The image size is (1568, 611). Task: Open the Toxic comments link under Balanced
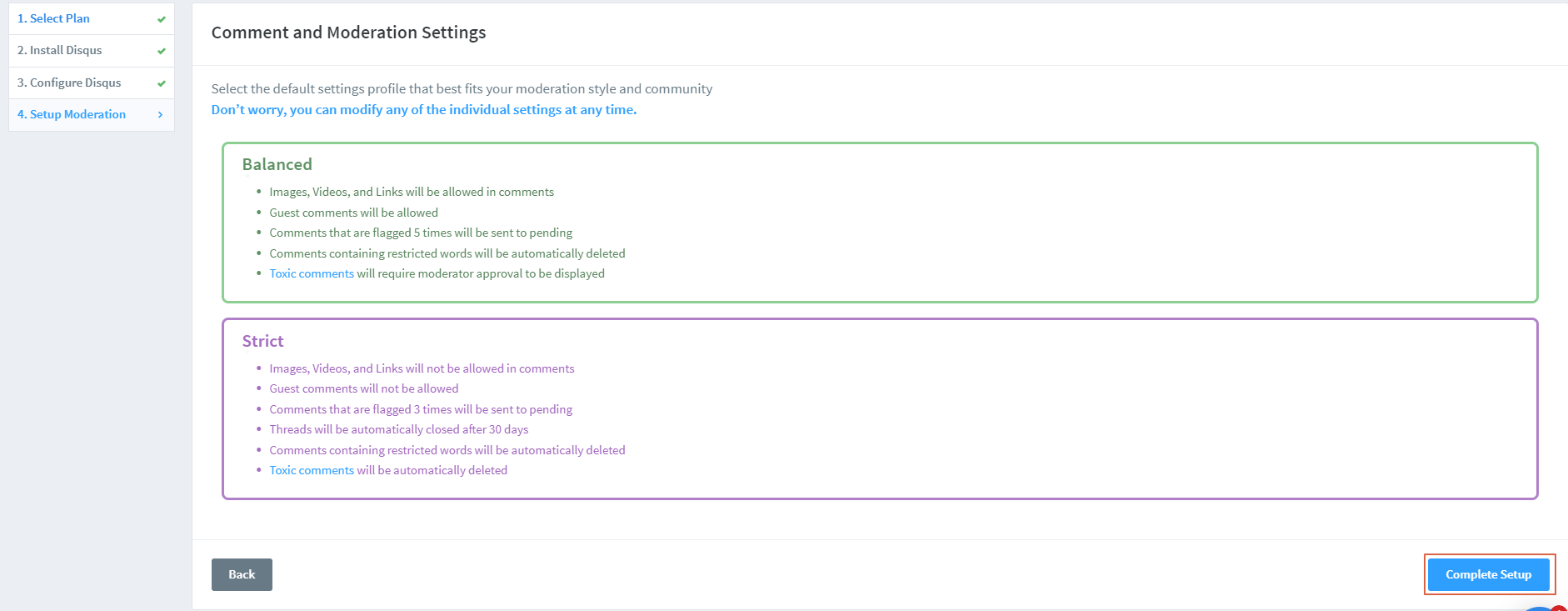pos(311,273)
